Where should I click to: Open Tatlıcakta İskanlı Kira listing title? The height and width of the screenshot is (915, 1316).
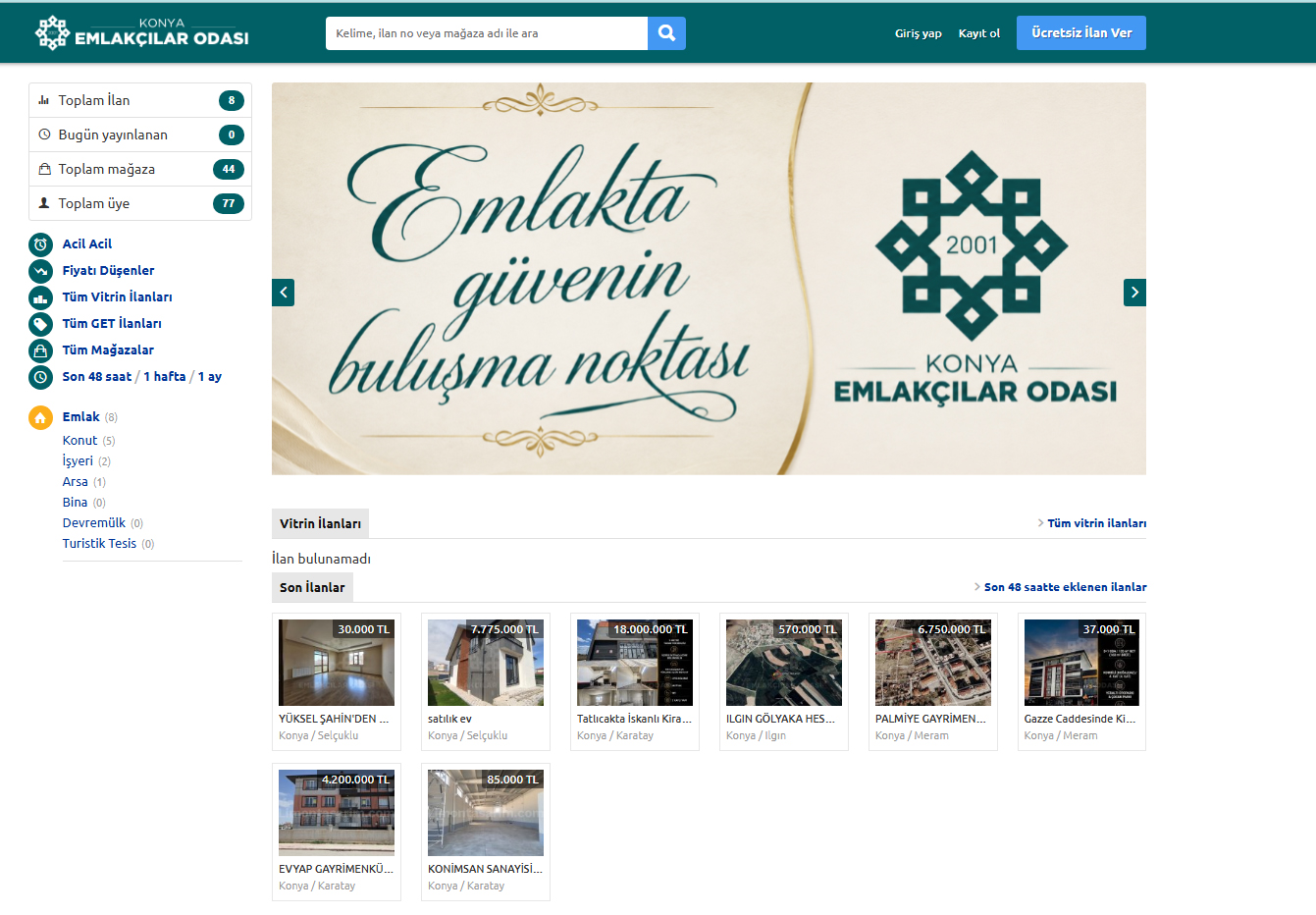pos(634,719)
